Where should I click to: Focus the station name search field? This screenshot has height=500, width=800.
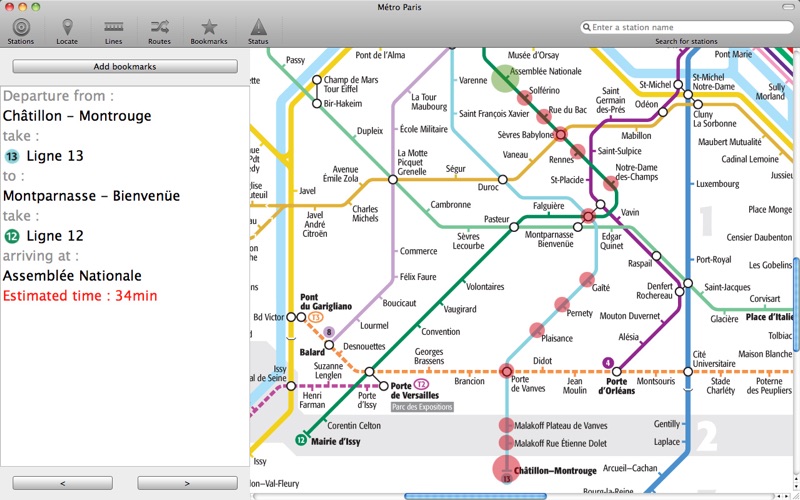687,27
